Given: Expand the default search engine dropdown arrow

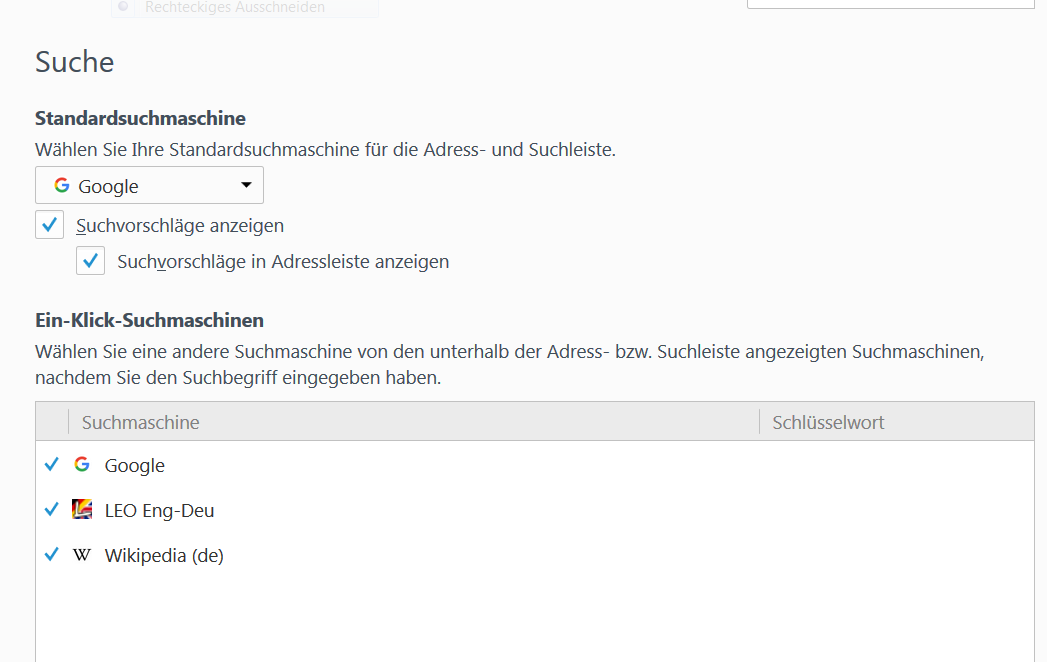Looking at the screenshot, I should tap(246, 186).
